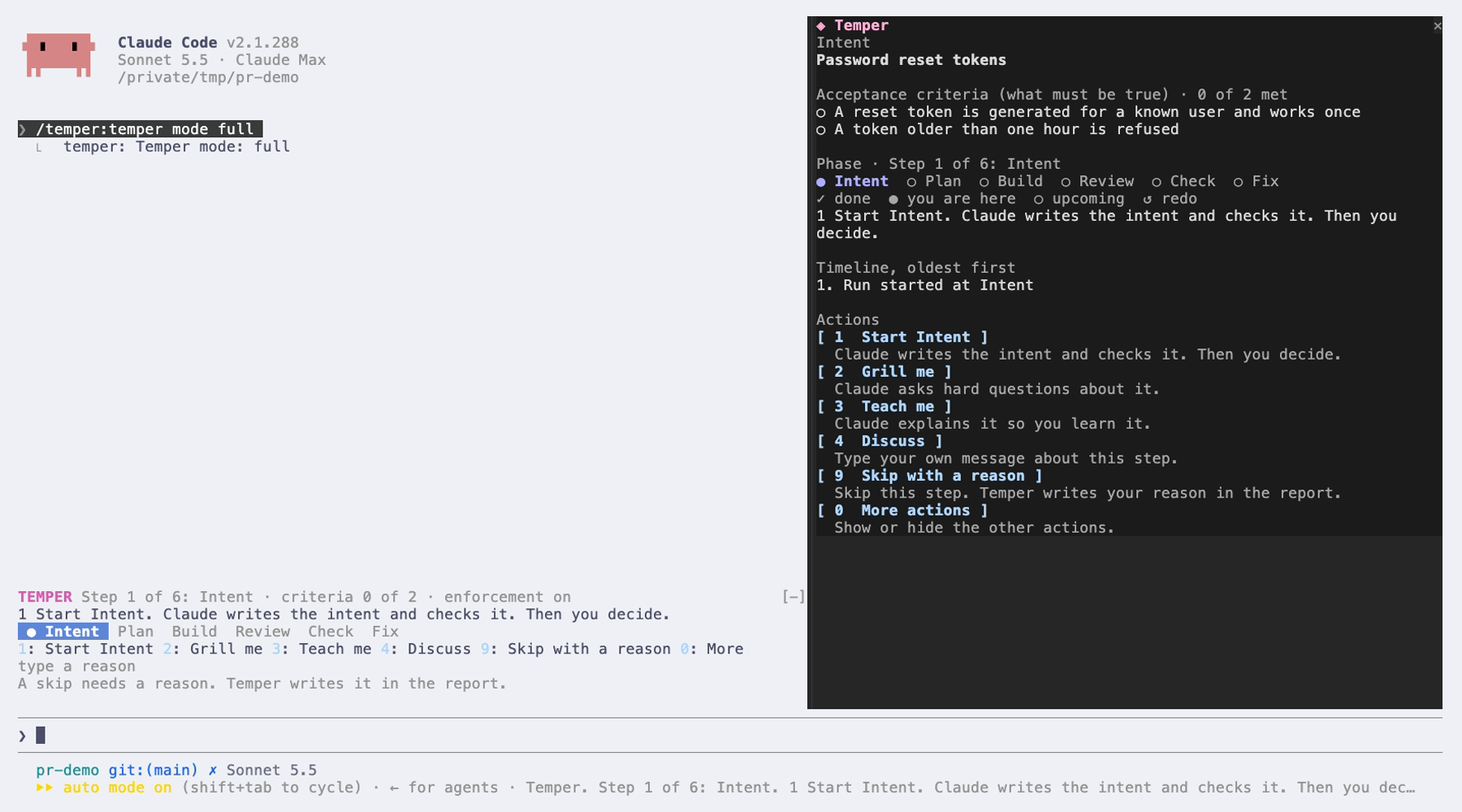Click the prompt chevron before the cursor

tap(22, 736)
